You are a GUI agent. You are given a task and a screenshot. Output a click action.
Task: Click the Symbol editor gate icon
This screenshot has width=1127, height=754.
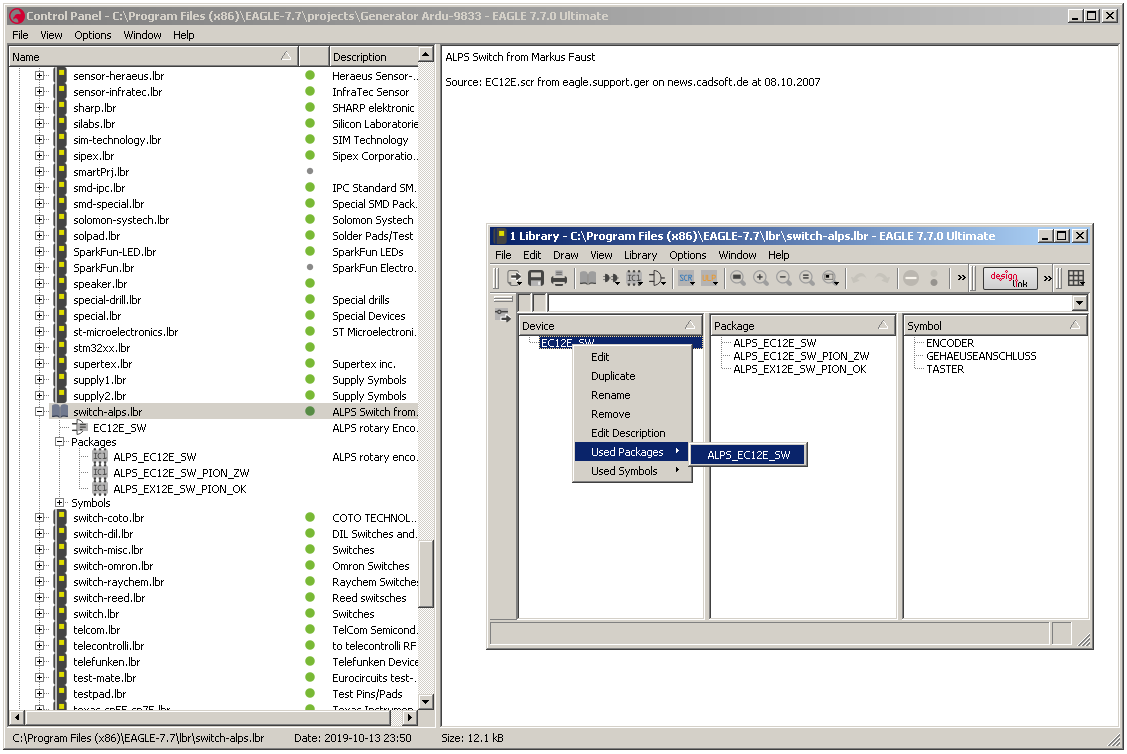click(657, 279)
